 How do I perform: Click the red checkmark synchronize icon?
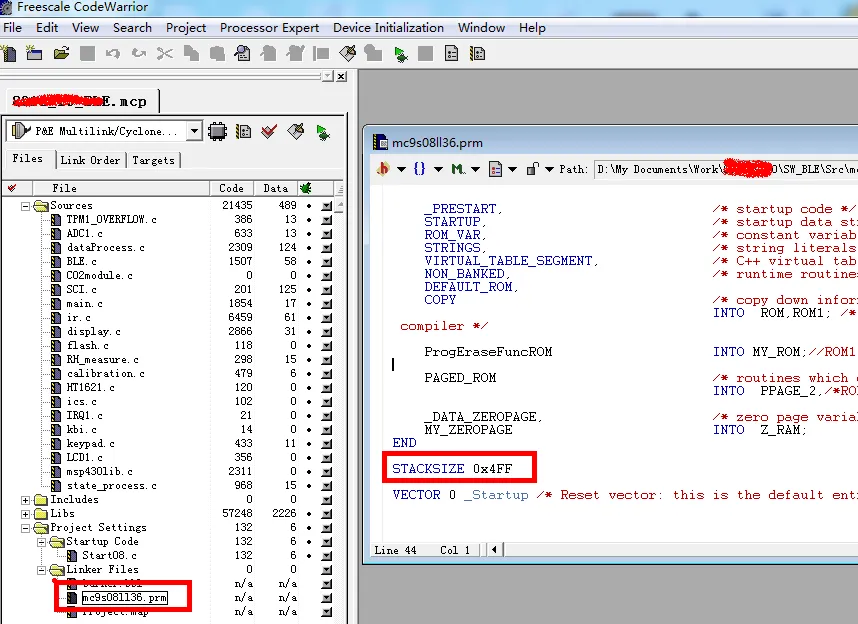pos(269,131)
